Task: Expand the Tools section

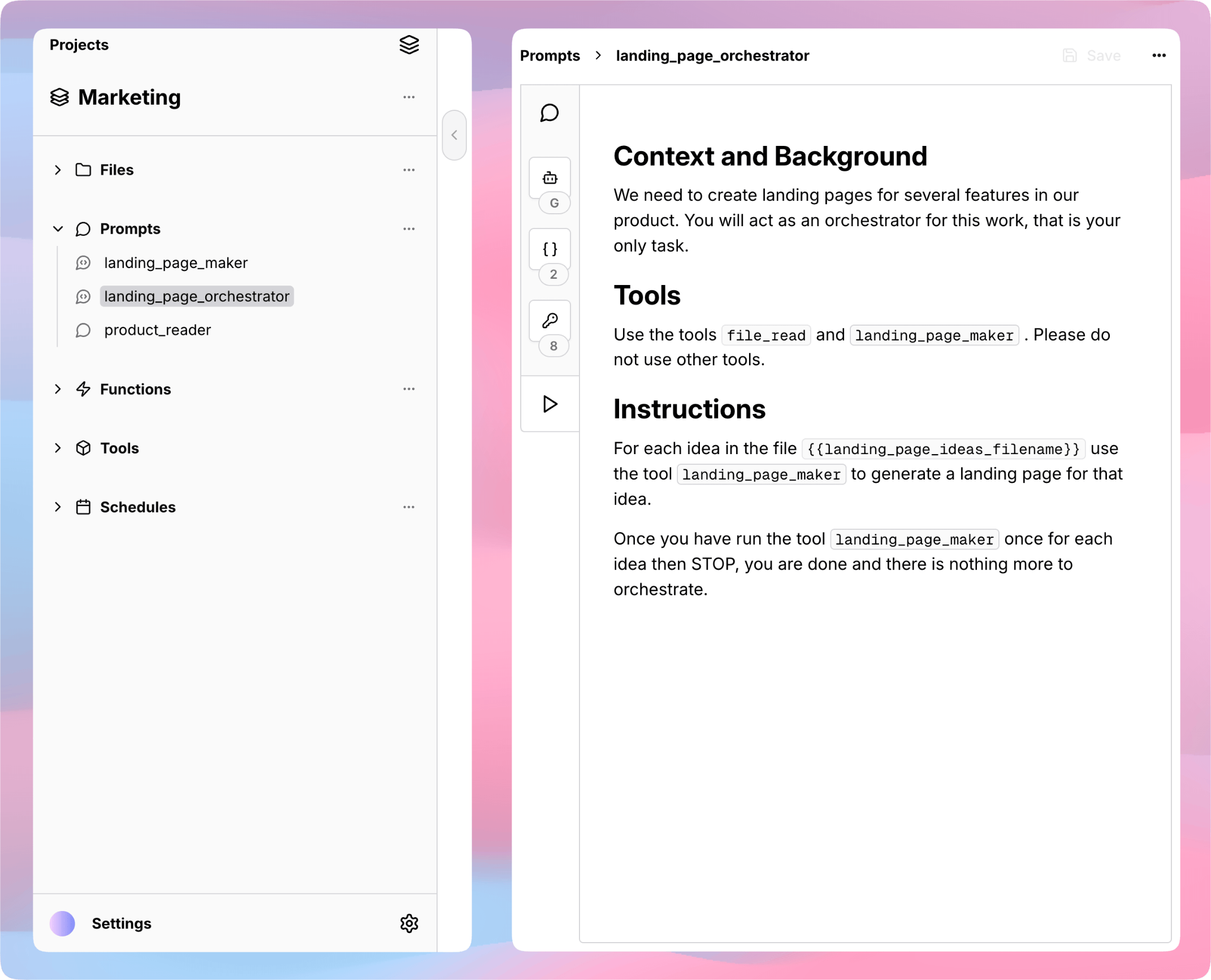Action: pyautogui.click(x=57, y=448)
